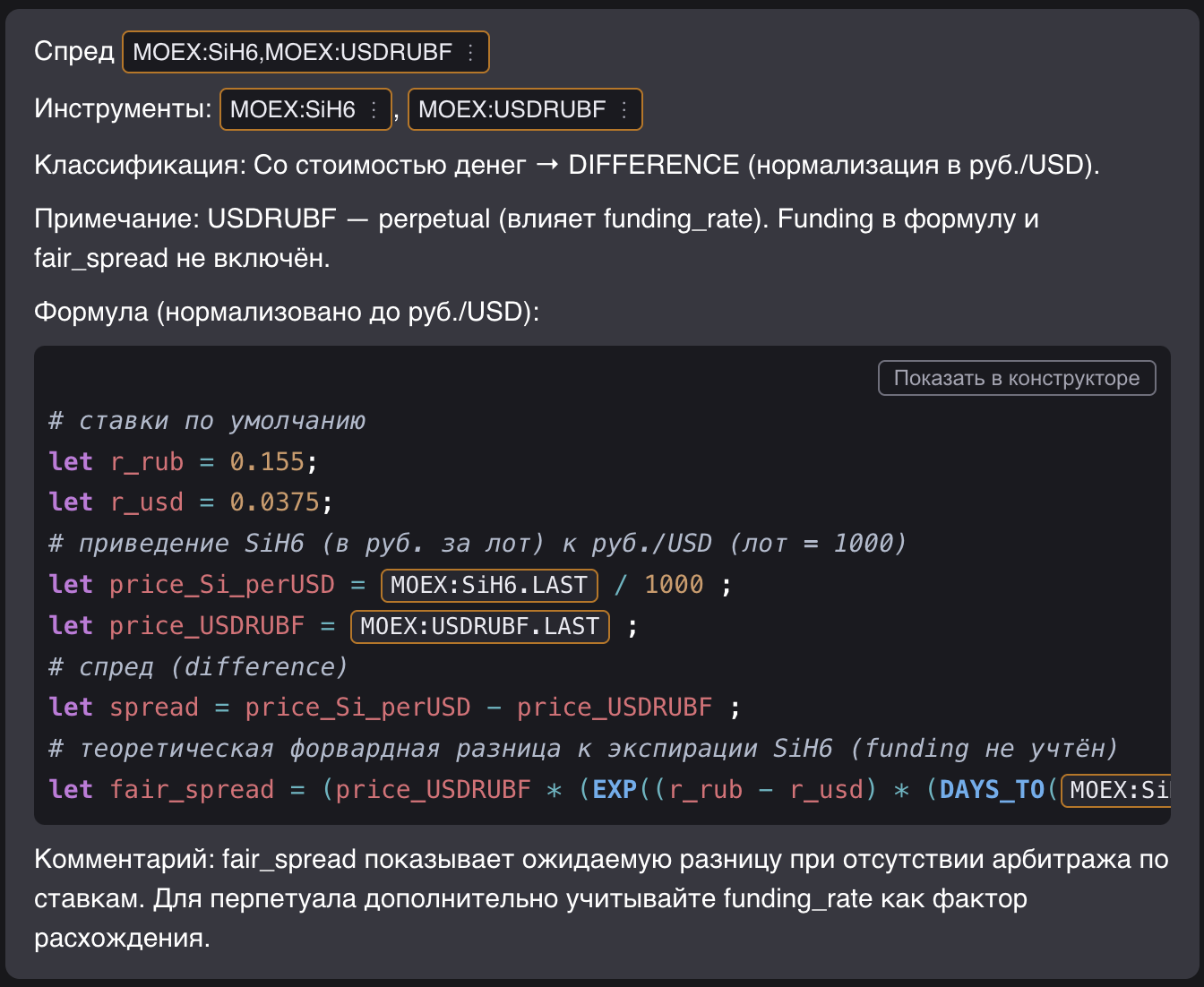Click 'Показать в конструкторе' button
The height and width of the screenshot is (987, 1204).
click(1017, 378)
